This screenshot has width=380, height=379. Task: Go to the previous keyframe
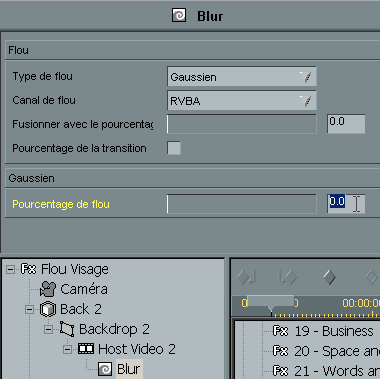(x=246, y=277)
